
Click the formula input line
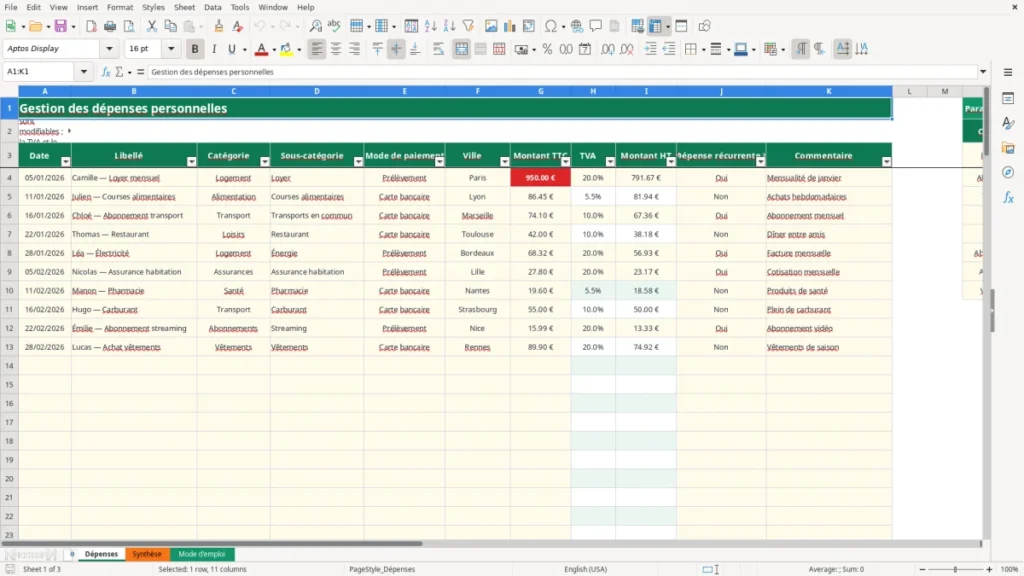click(x=562, y=72)
